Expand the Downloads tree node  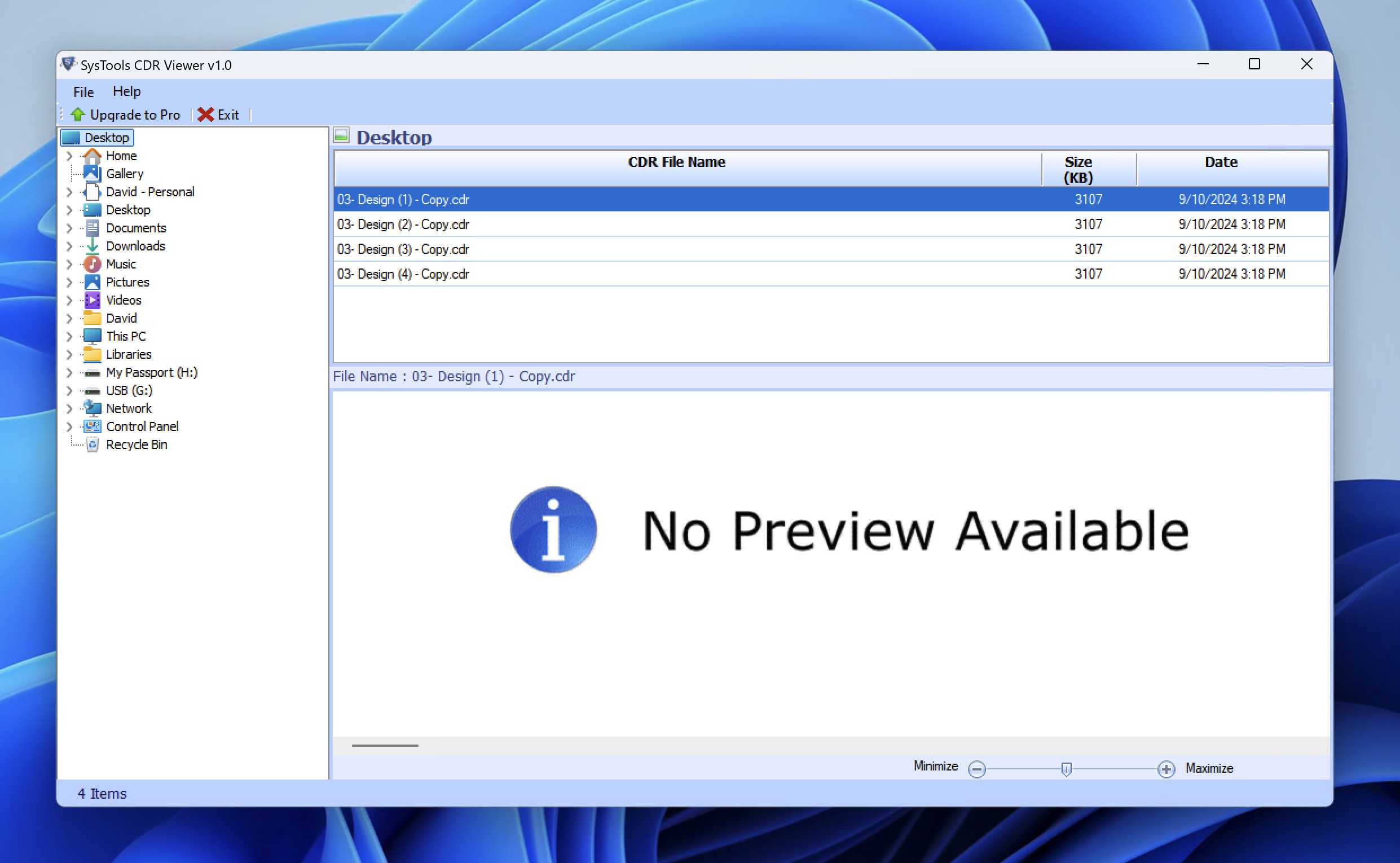[x=69, y=246]
